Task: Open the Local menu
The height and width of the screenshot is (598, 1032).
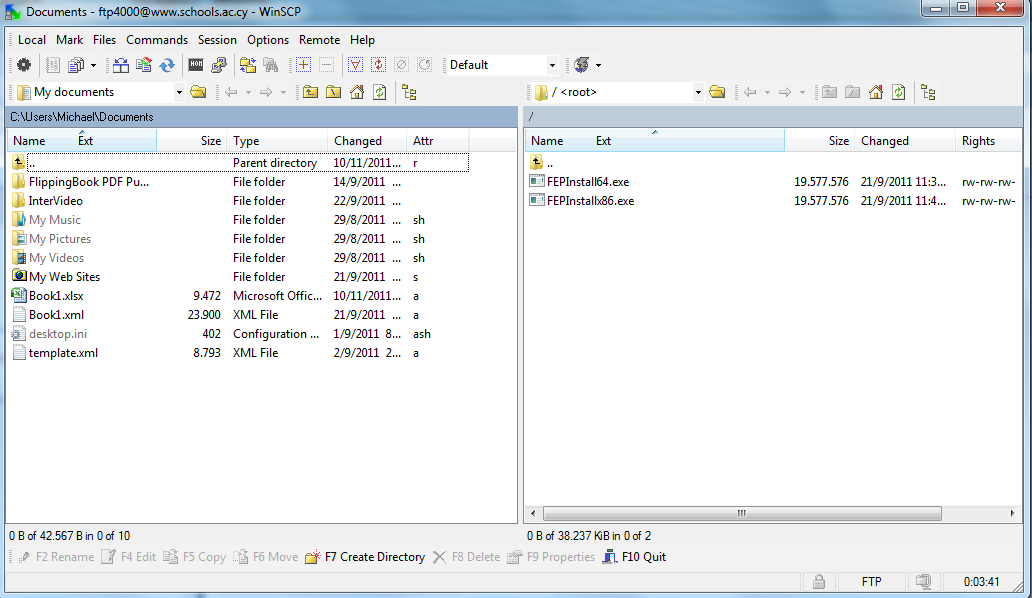Action: 32,39
